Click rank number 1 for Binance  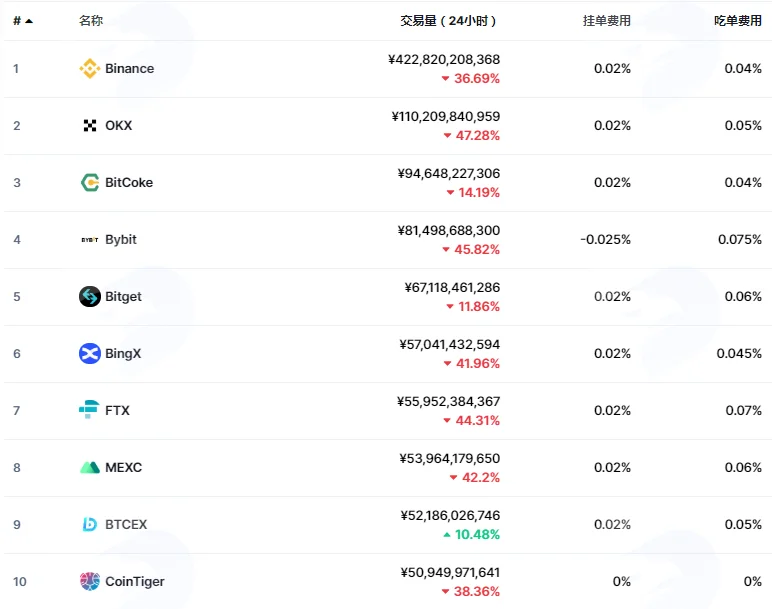16,68
